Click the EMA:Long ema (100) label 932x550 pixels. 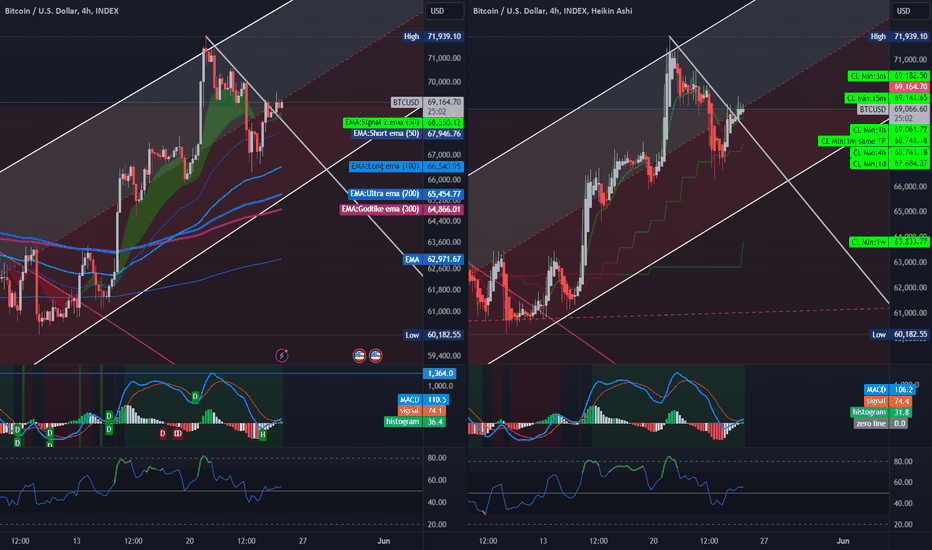(406, 166)
